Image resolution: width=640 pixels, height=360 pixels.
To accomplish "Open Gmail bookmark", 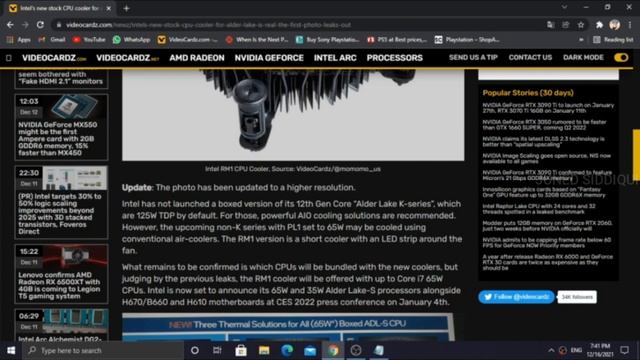I will (x=52, y=40).
